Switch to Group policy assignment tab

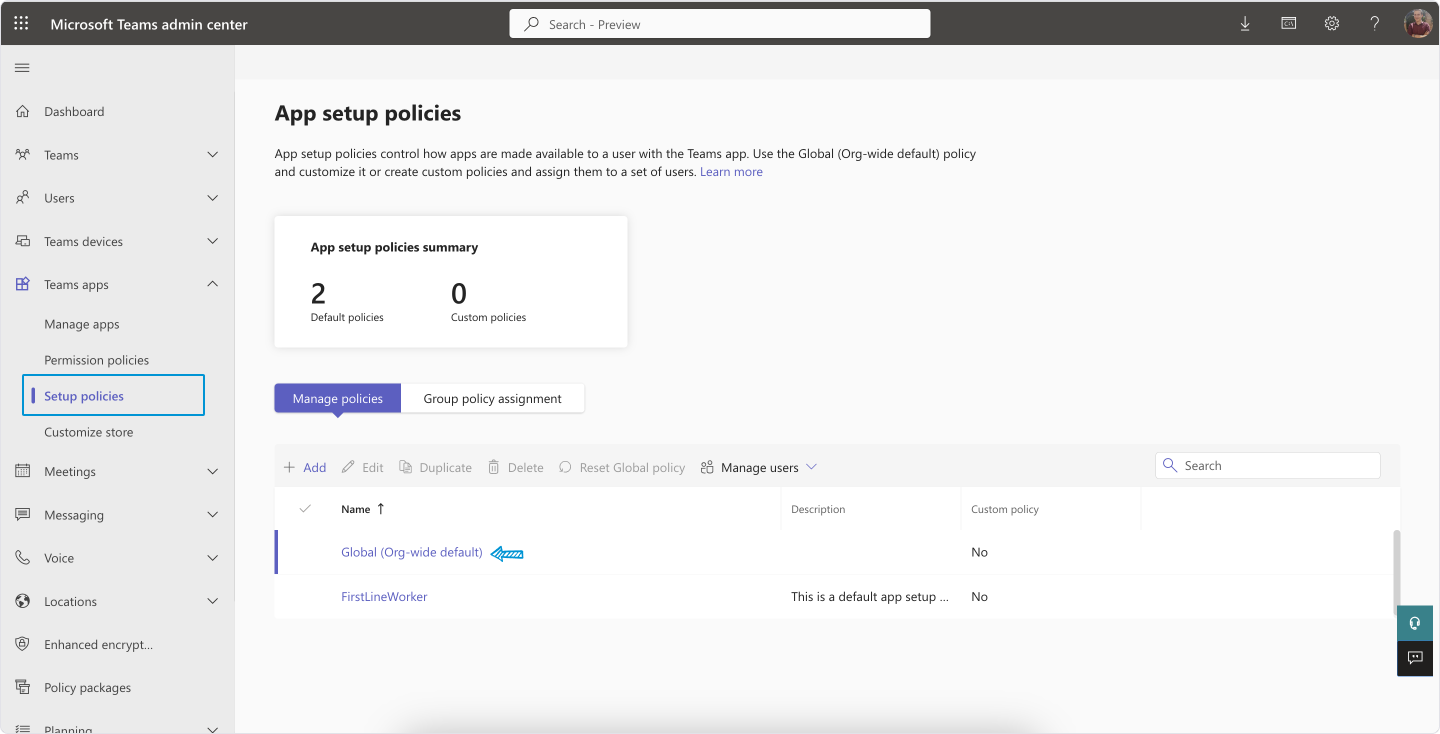(x=492, y=398)
